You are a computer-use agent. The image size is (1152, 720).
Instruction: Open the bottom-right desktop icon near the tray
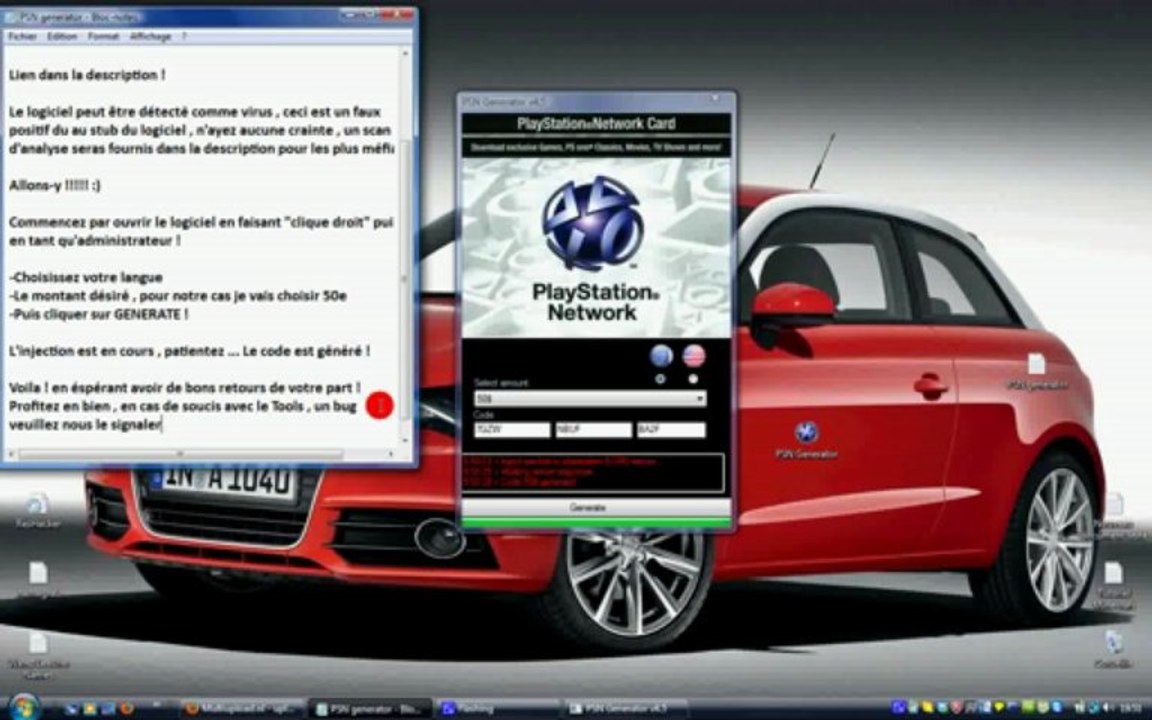point(1113,649)
